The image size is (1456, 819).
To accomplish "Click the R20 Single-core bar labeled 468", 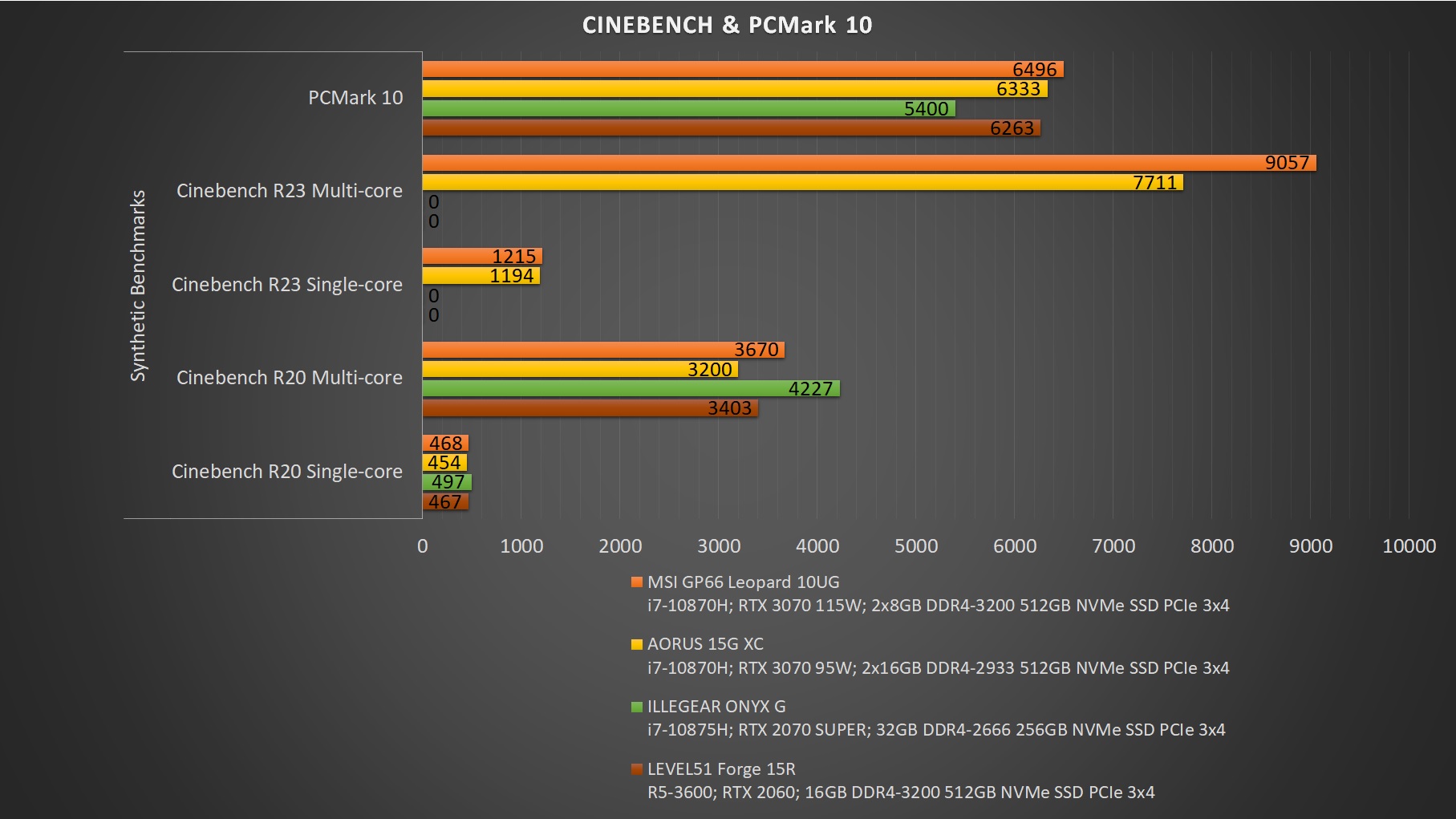I will 445,444.
